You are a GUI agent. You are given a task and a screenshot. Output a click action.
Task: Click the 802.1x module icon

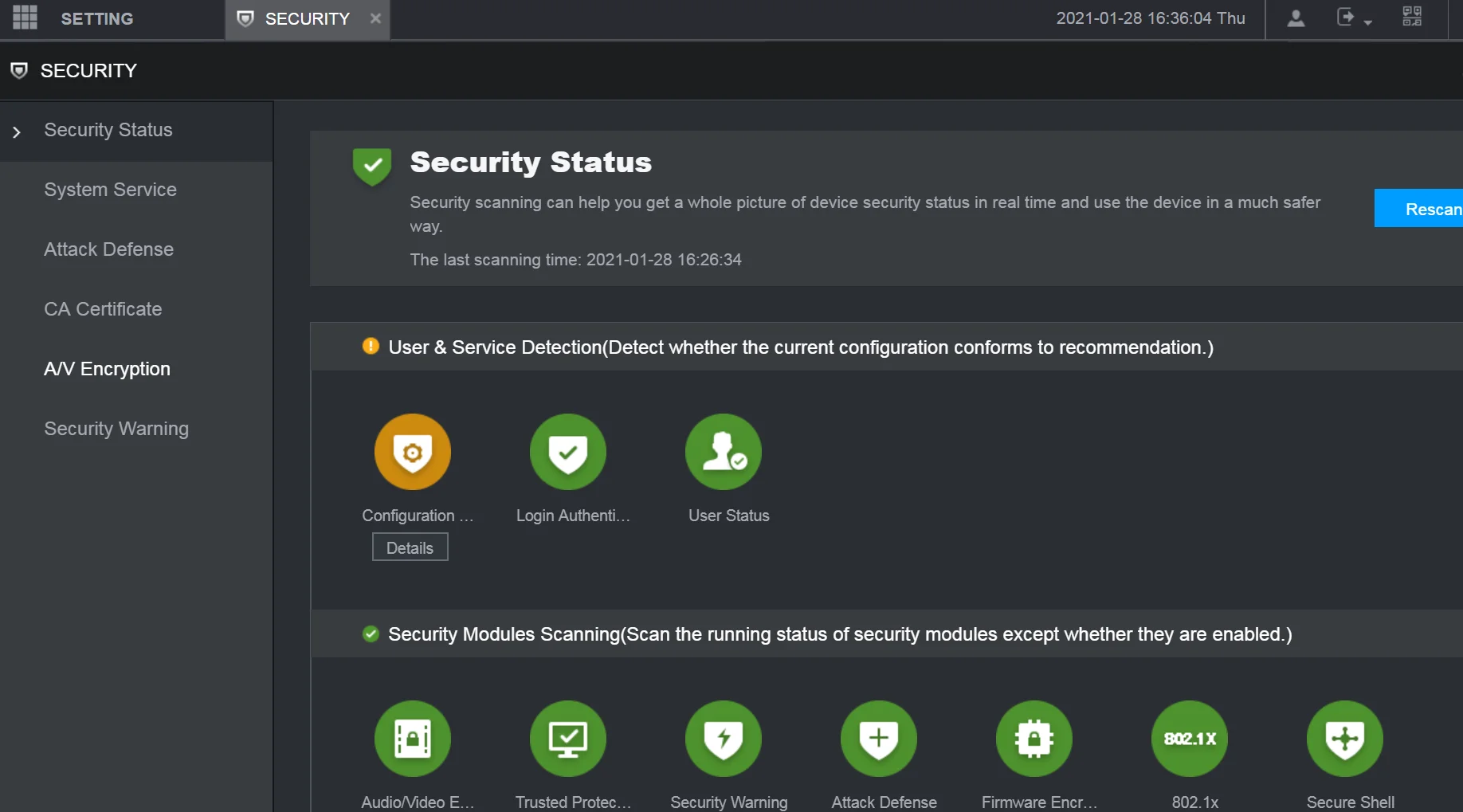[1190, 739]
